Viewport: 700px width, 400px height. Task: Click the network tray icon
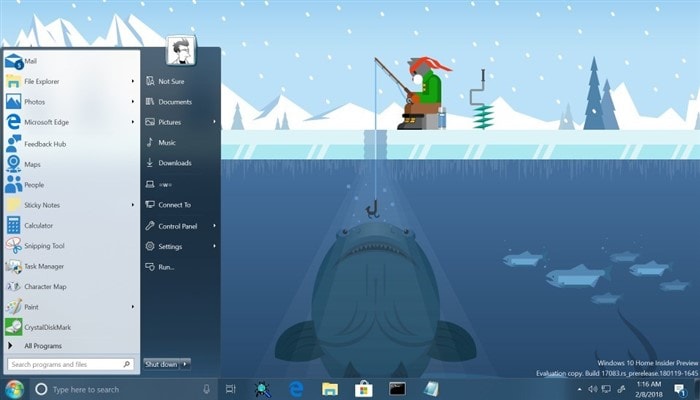click(606, 389)
